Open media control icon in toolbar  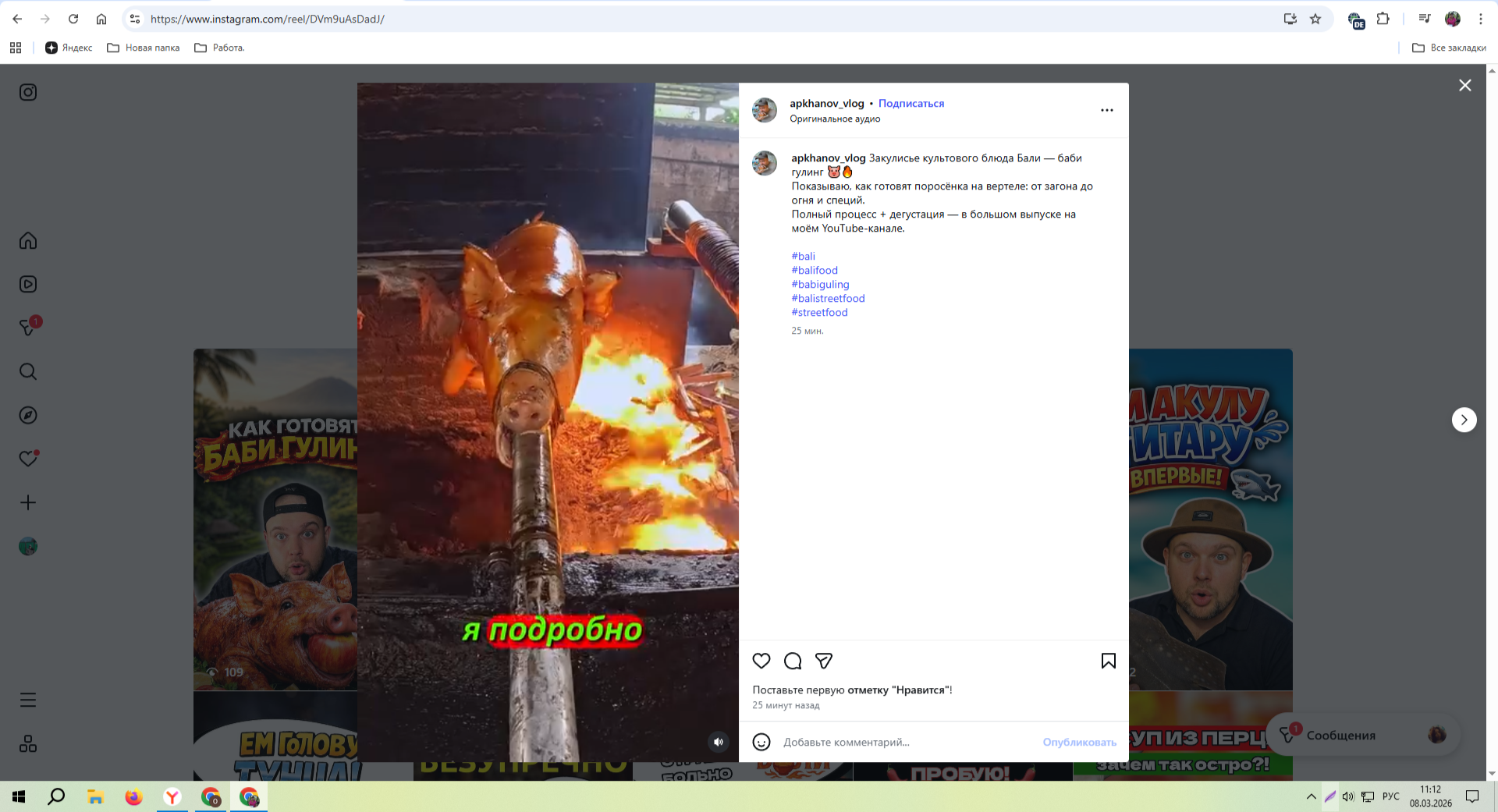1425,19
